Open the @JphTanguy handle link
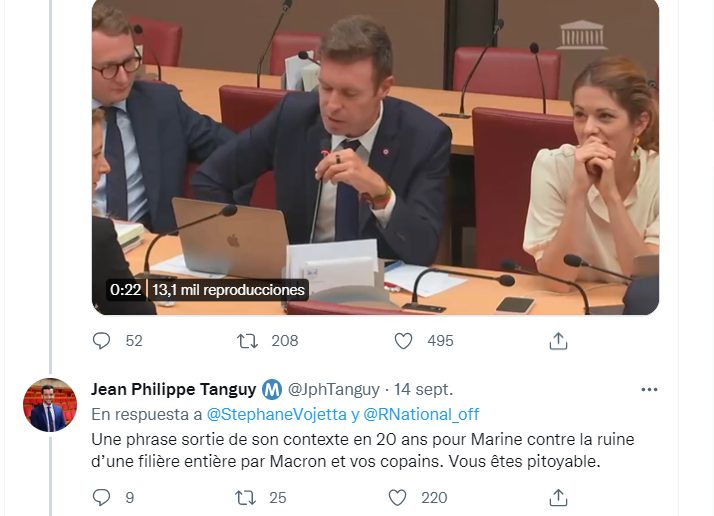The image size is (714, 516). (x=334, y=389)
